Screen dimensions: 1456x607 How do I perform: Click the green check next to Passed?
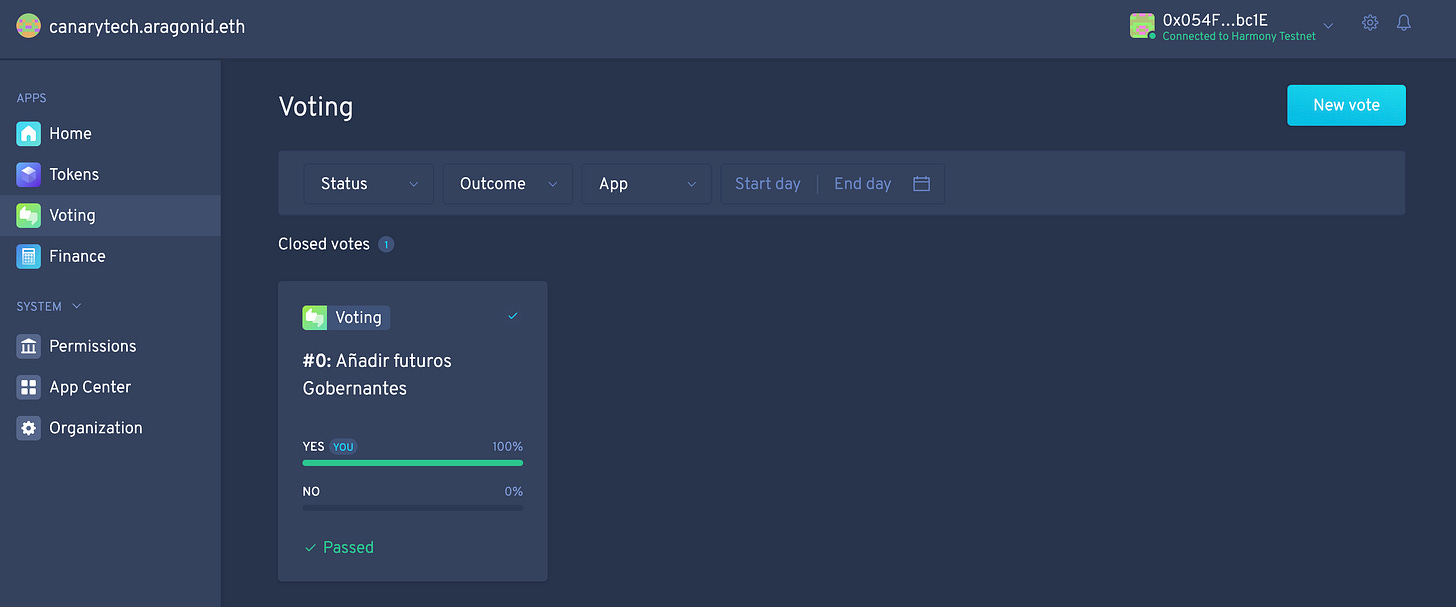[310, 548]
